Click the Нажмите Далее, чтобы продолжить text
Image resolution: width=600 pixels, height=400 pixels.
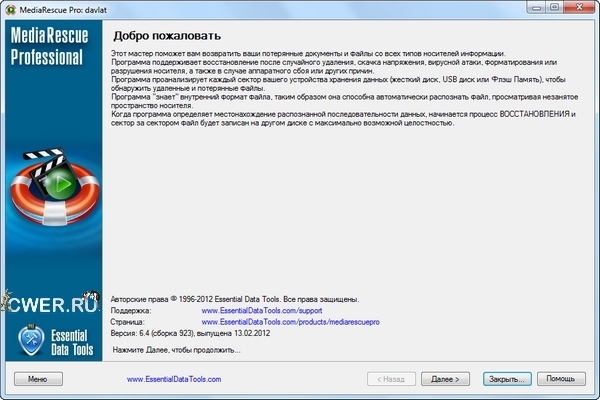(176, 350)
